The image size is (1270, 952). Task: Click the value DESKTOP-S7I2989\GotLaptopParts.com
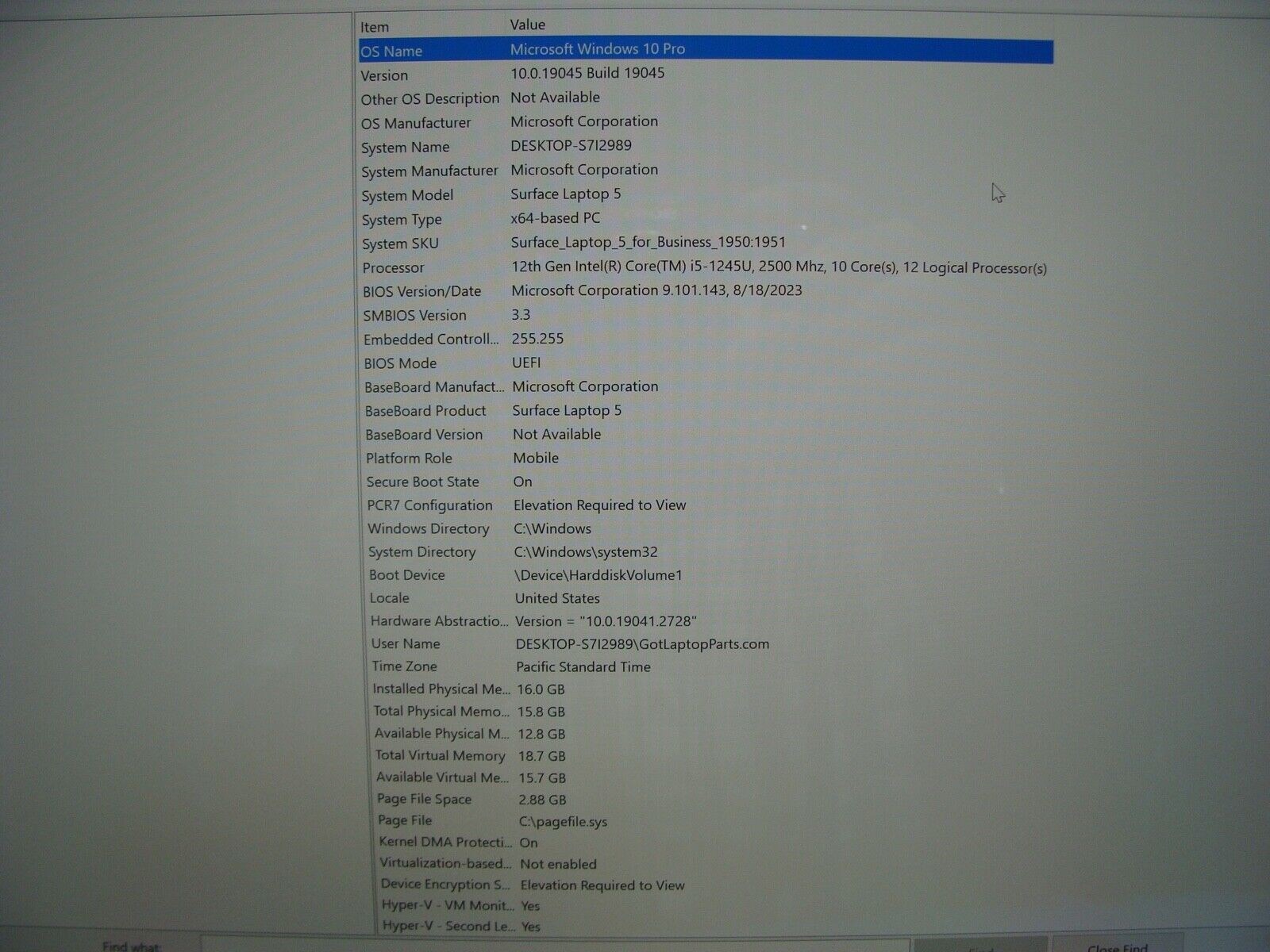point(642,644)
